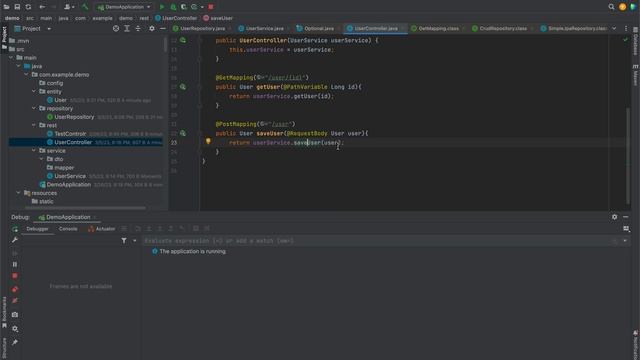Viewport: 640px width, 360px height.
Task: Open the Actuator tab in Debug panel
Action: [102, 229]
